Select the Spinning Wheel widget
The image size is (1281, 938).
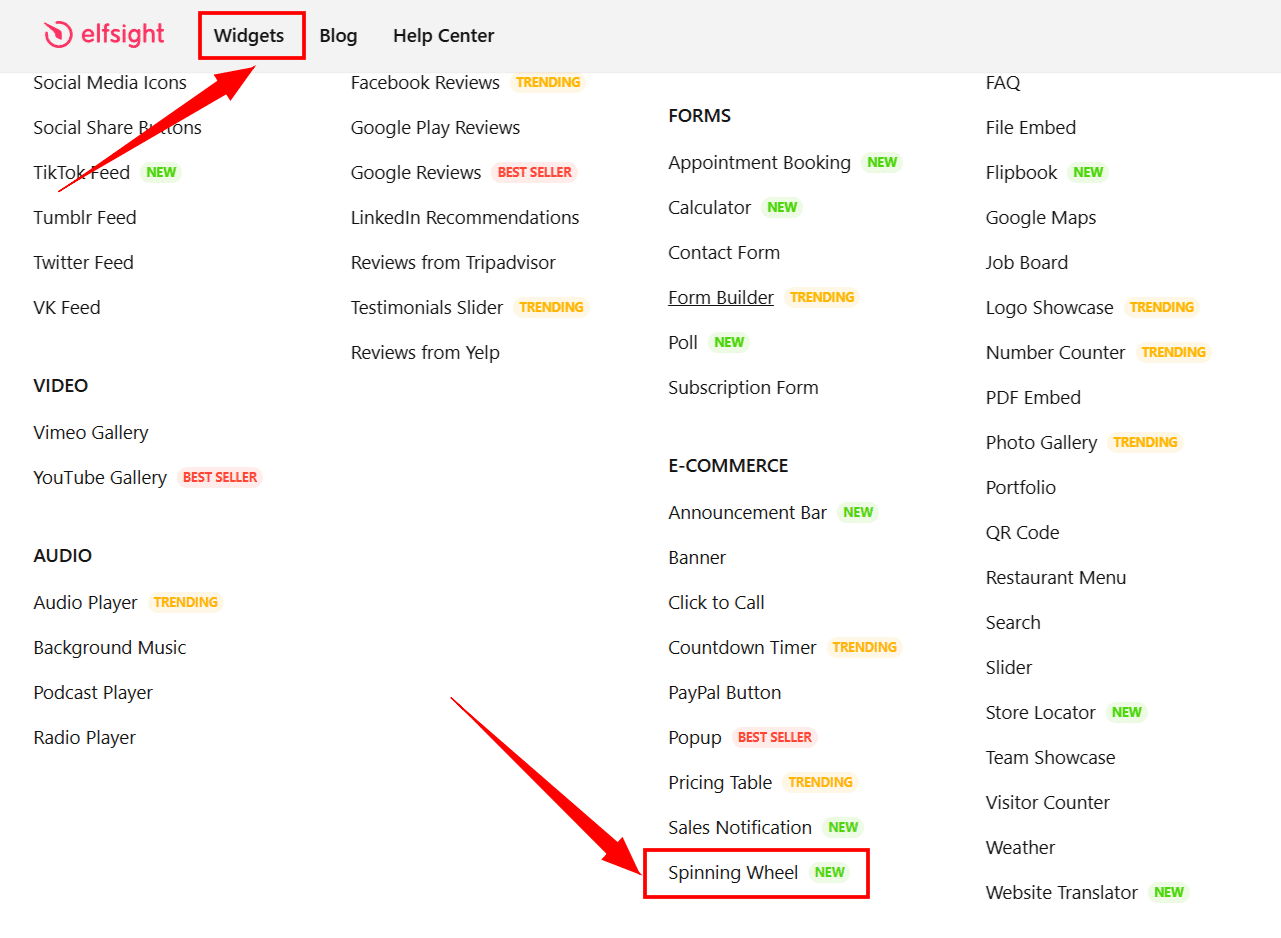tap(733, 873)
